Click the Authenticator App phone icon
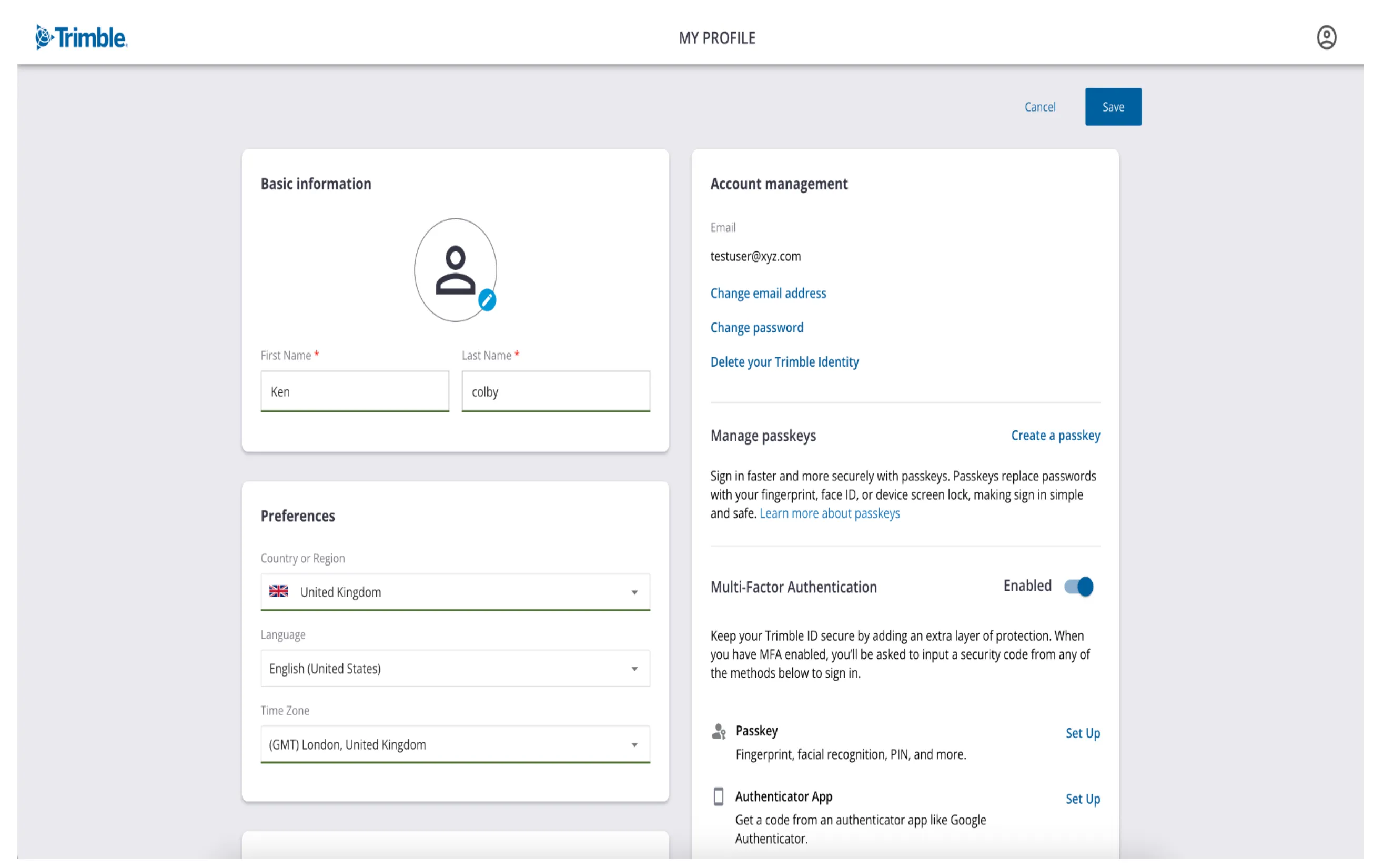The image size is (1373, 868). pos(719,796)
